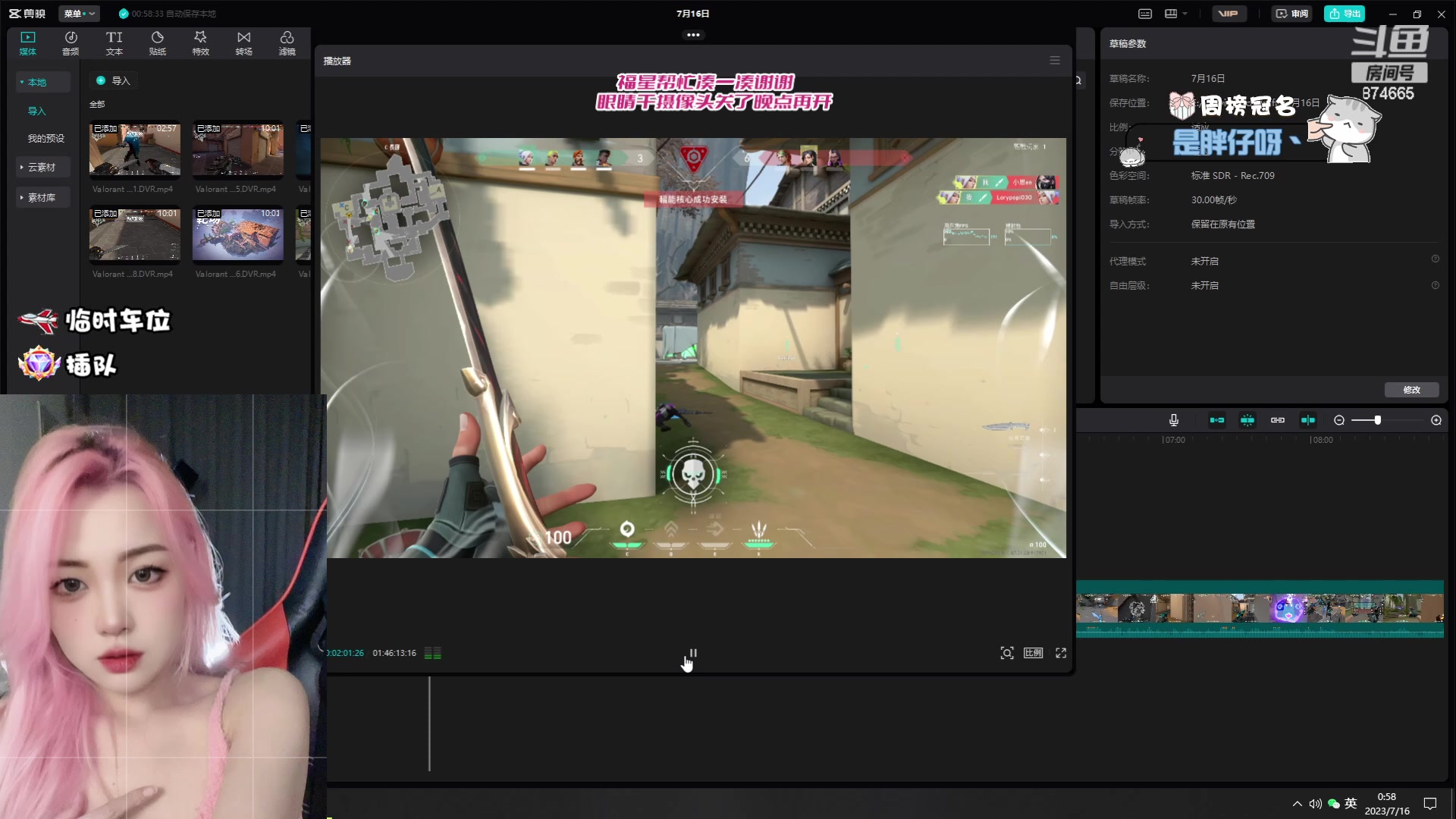This screenshot has width=1456, height=819.
Task: Open the 媒体 media tab
Action: (28, 43)
